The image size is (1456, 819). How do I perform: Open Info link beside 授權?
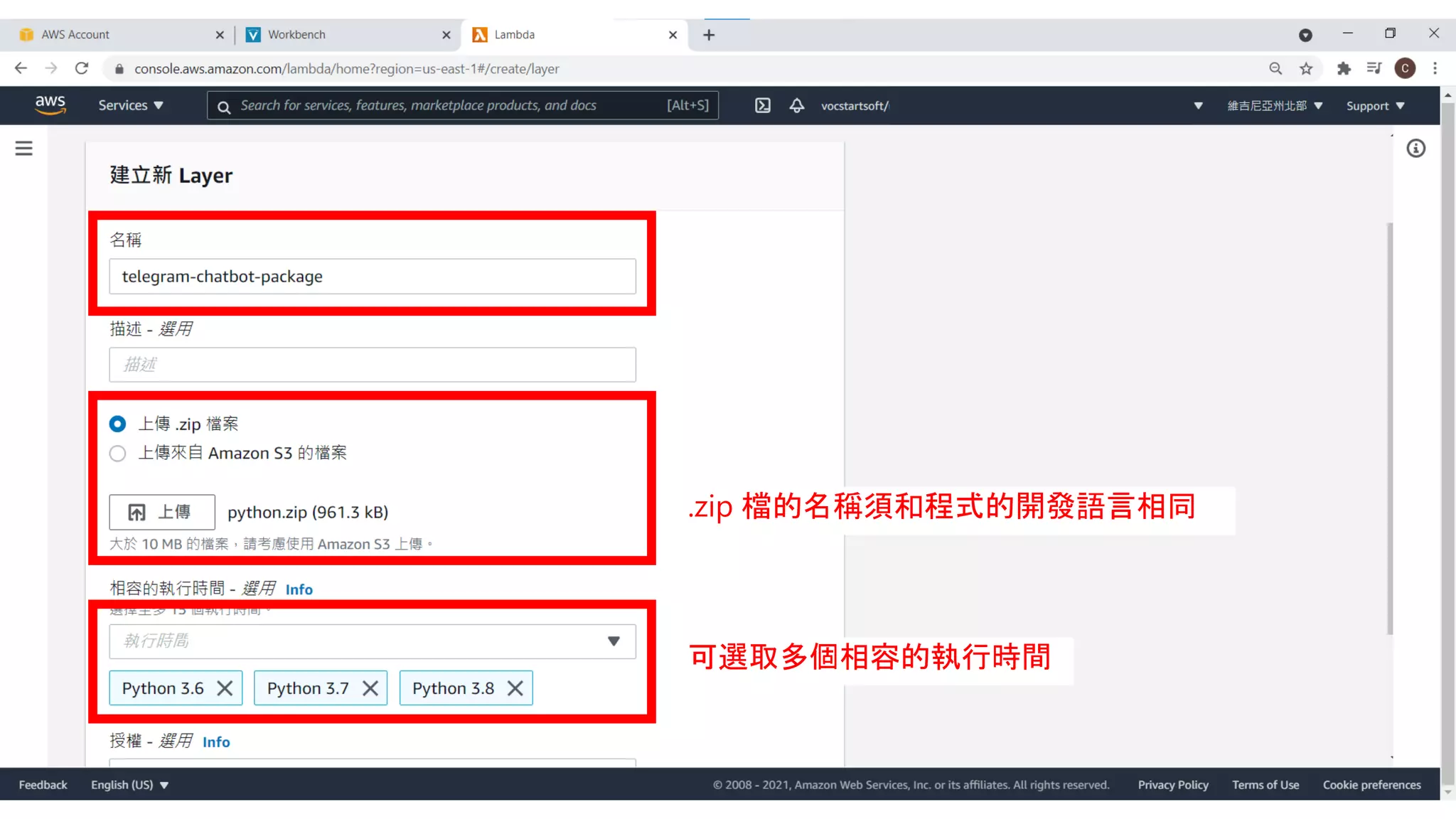click(x=216, y=742)
